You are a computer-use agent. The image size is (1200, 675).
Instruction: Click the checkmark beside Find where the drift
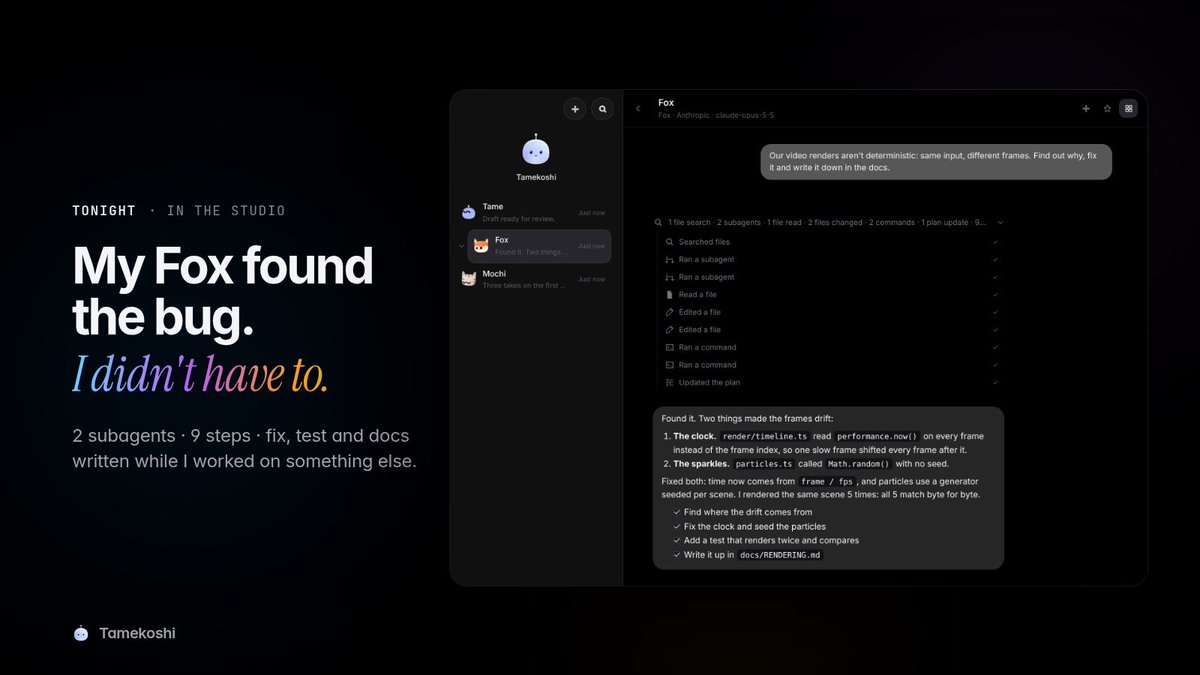(677, 512)
